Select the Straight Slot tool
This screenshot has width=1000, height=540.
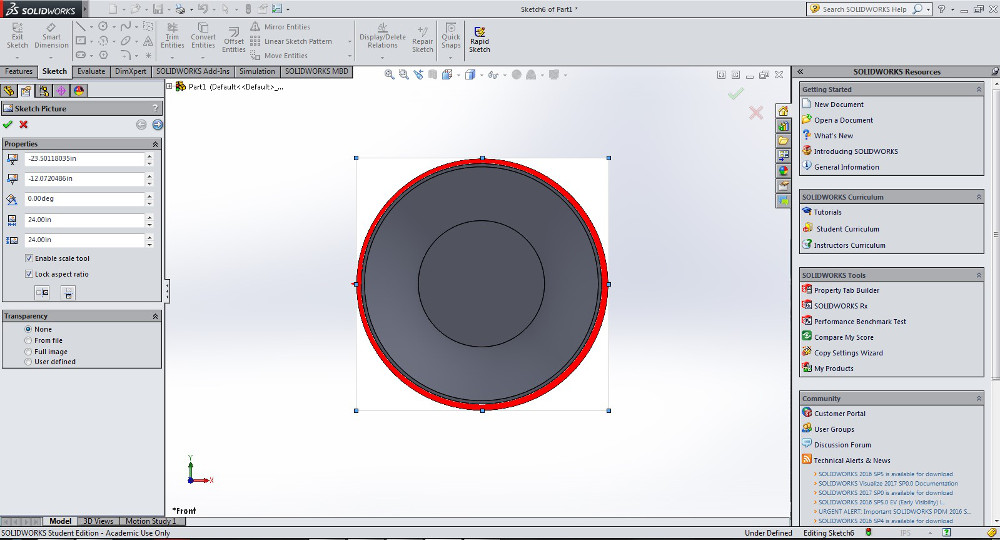tap(81, 55)
